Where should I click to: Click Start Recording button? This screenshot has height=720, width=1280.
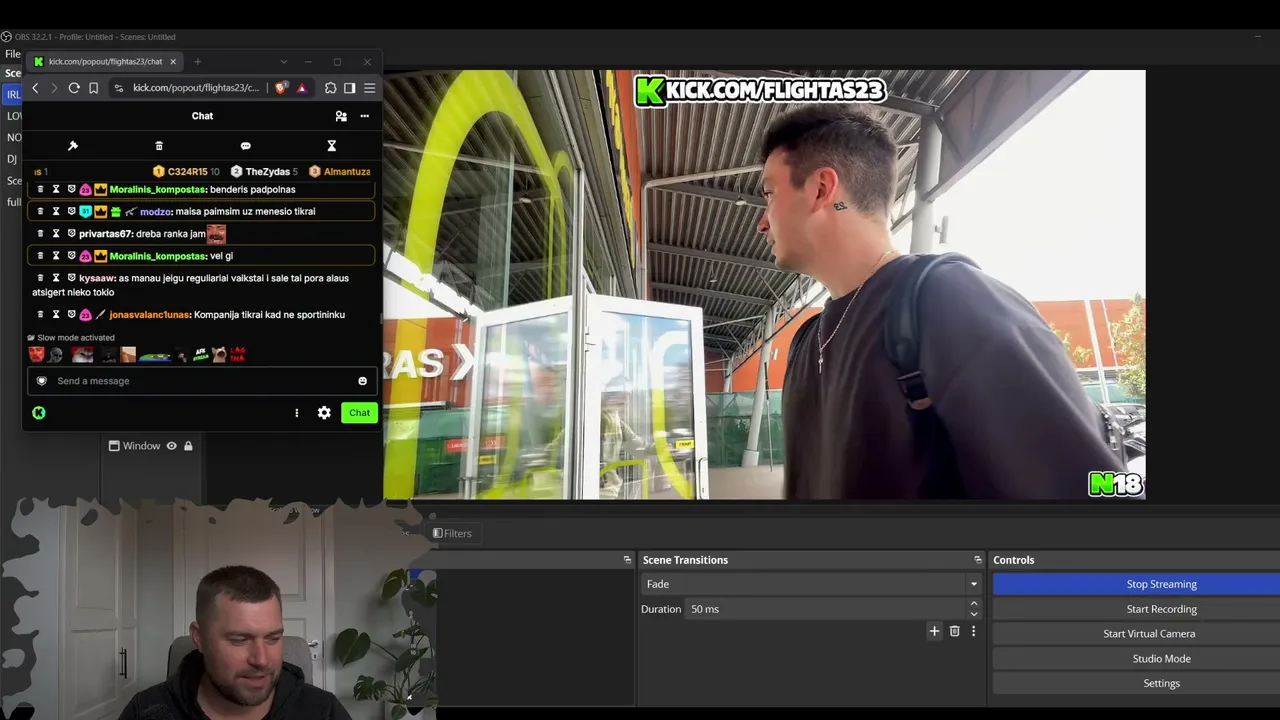(1136, 609)
